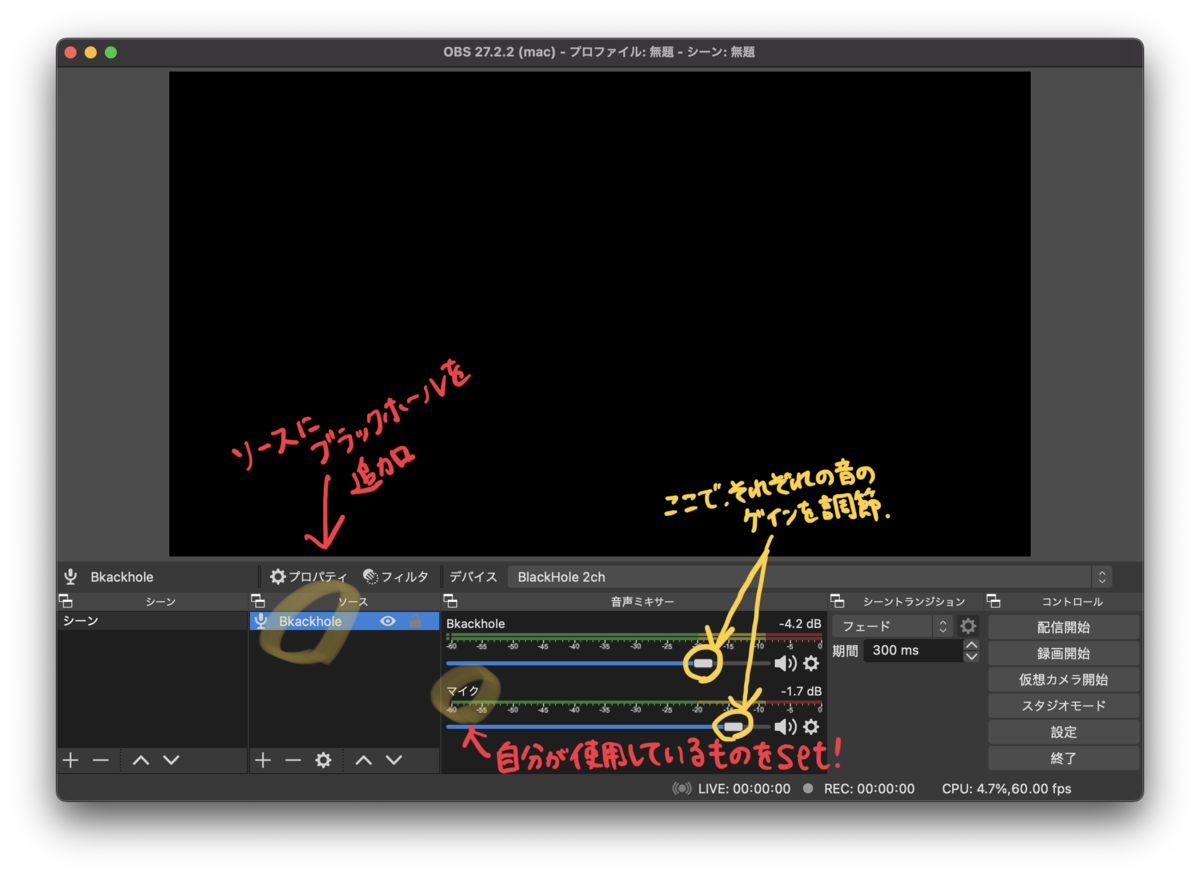Click the LIVE broadcast status icon
1200x876 pixels.
click(682, 788)
